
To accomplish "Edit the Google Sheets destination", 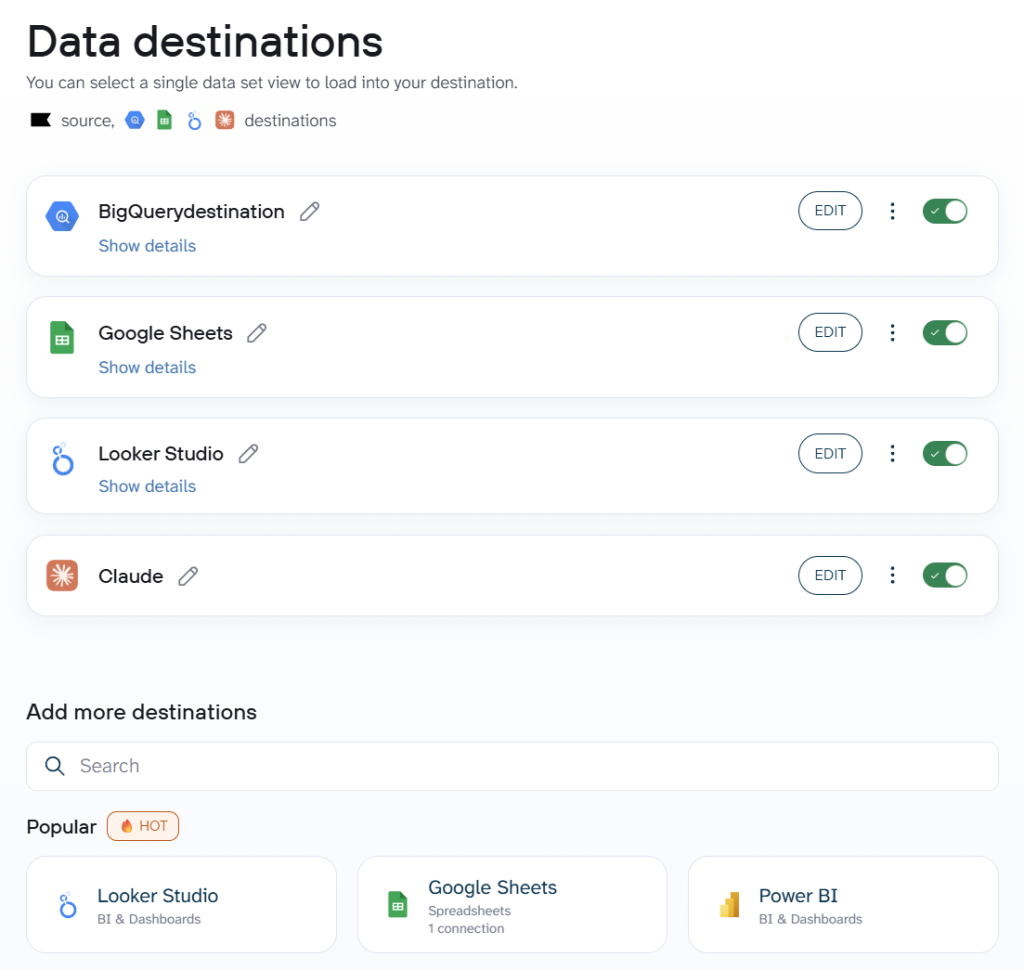I will coord(830,332).
